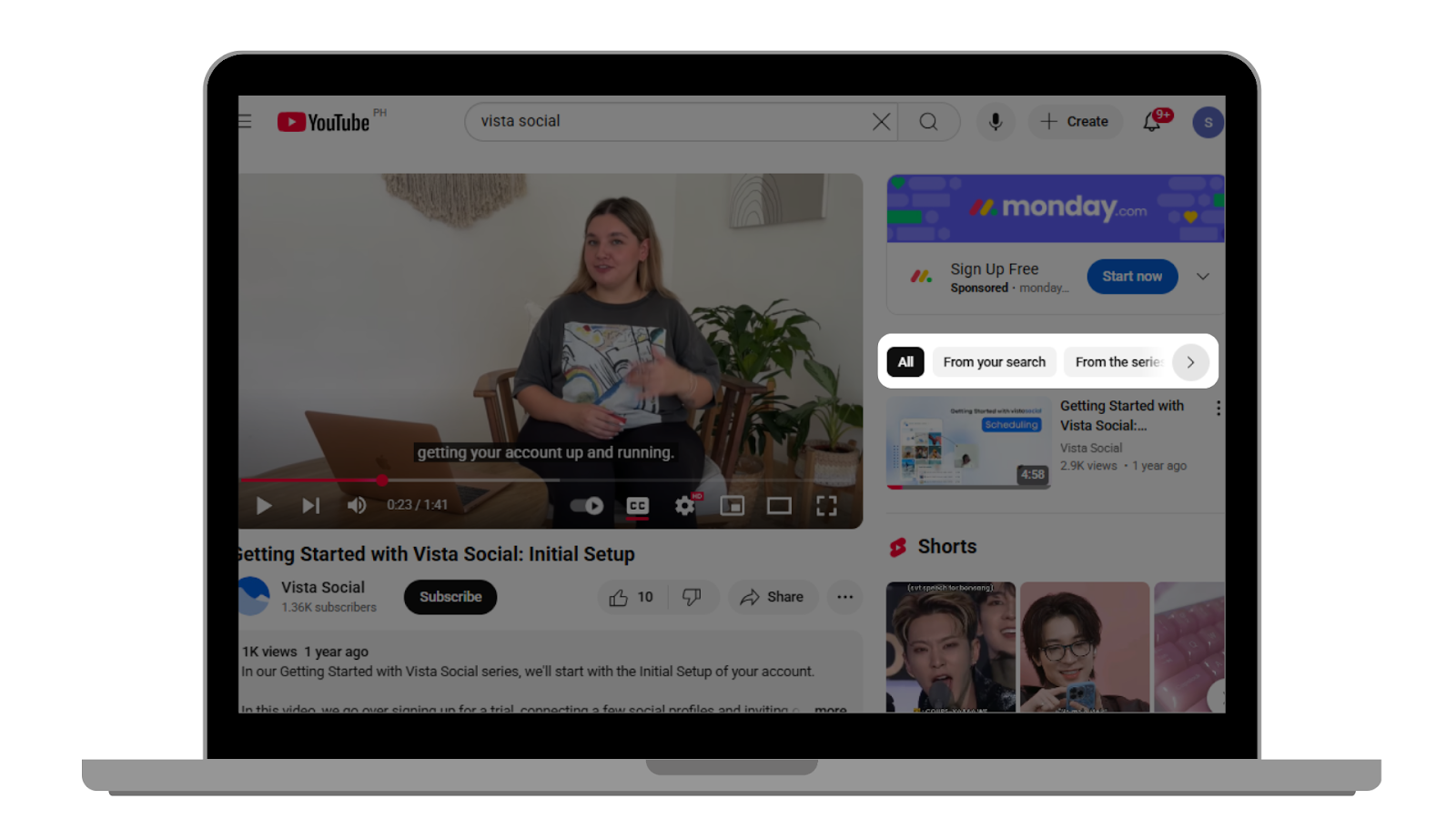Click the Vista Social channel avatar

(x=252, y=596)
